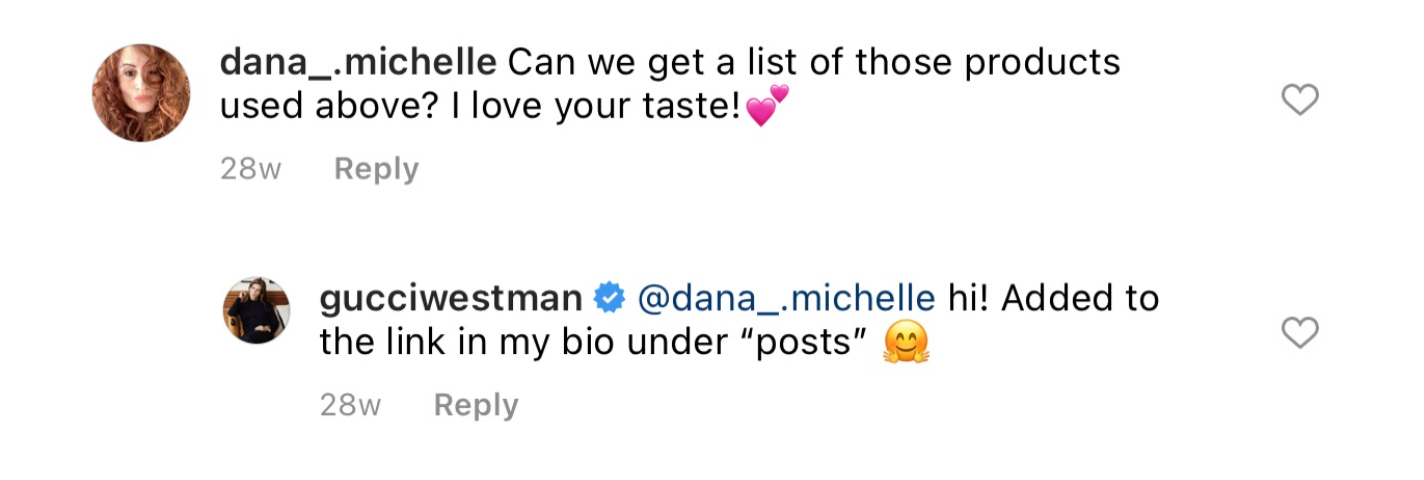This screenshot has width=1424, height=480.
Task: Click the 28w timestamp under dana's comment
Action: coord(250,169)
